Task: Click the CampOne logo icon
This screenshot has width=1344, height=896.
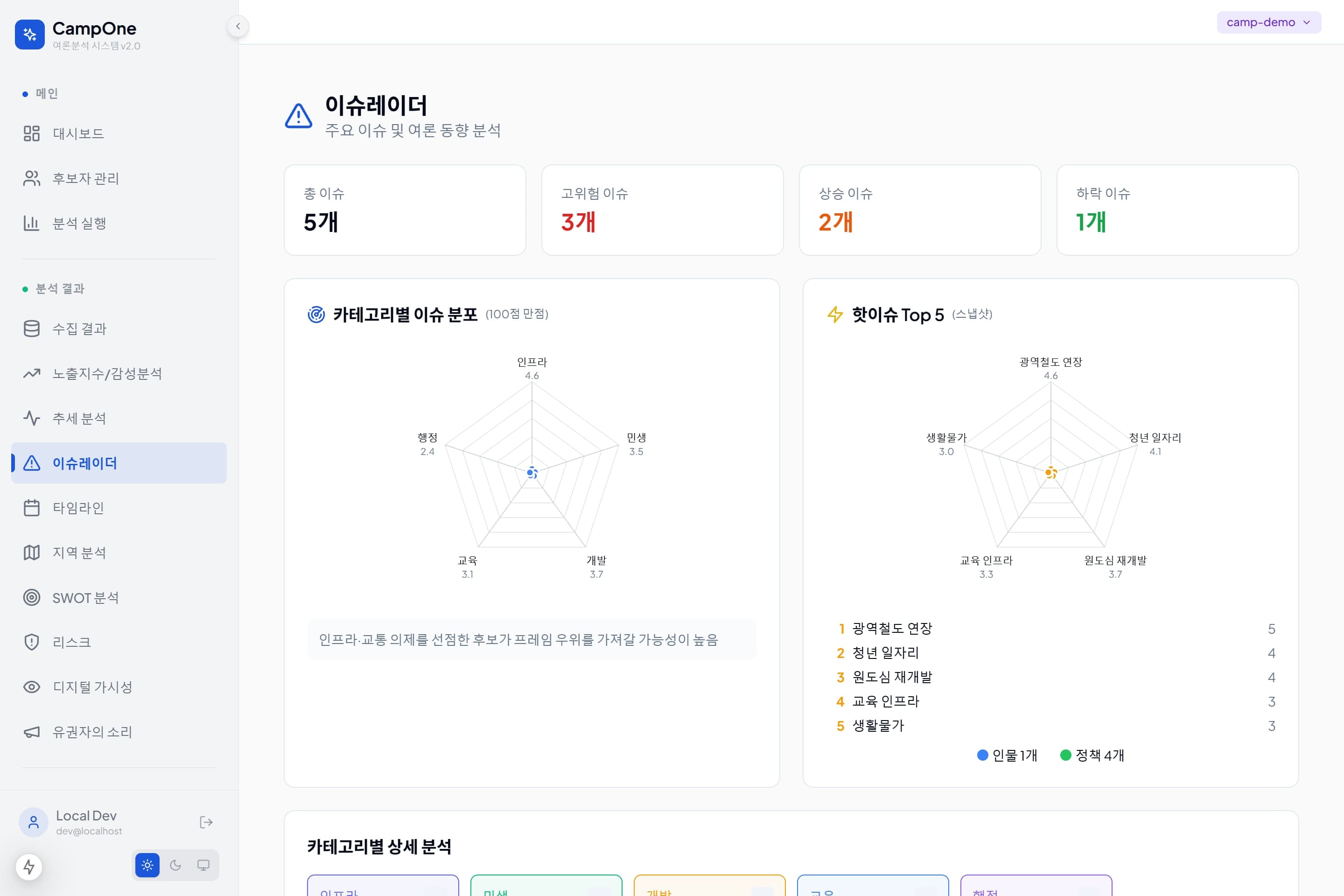Action: 30,34
